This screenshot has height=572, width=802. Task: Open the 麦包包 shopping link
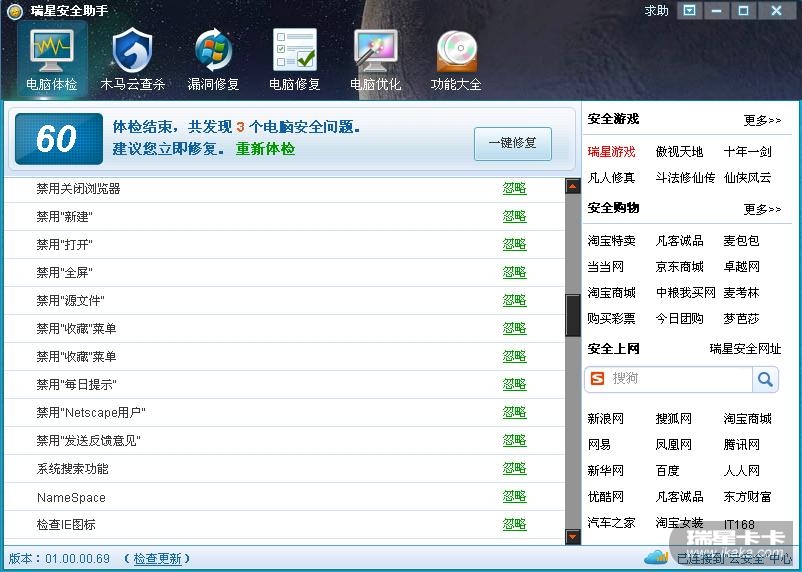tap(741, 241)
